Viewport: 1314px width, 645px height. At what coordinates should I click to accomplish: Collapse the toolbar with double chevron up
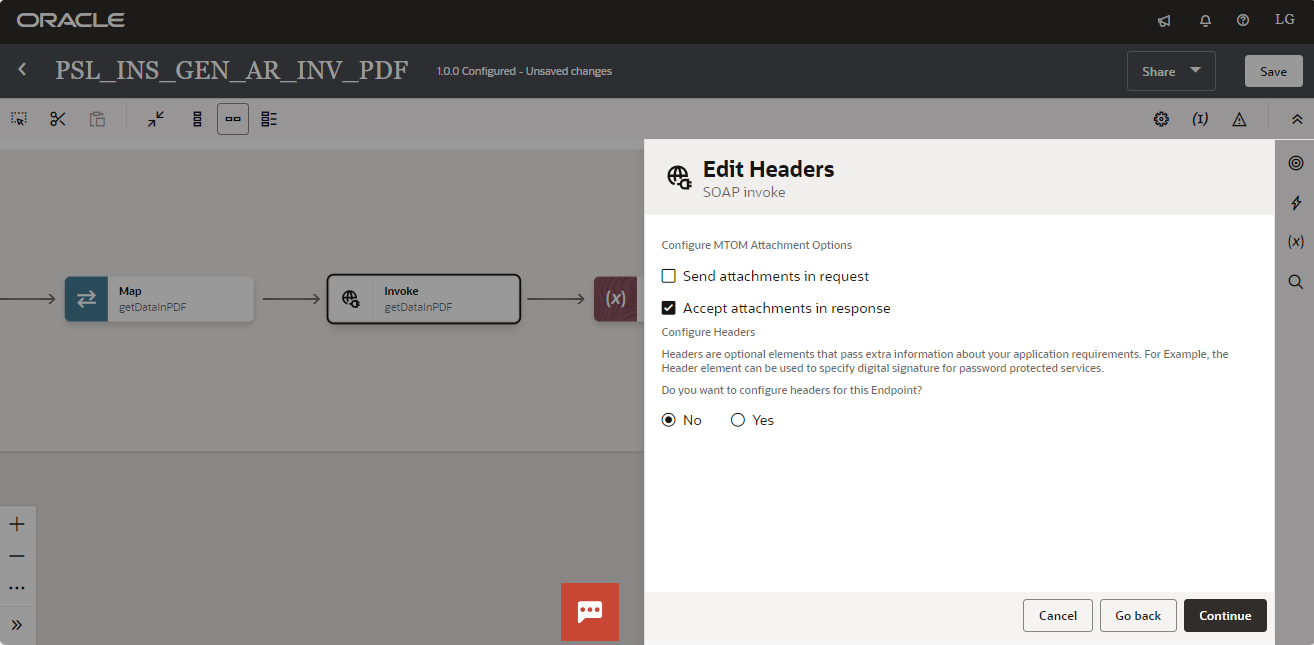pyautogui.click(x=1297, y=119)
